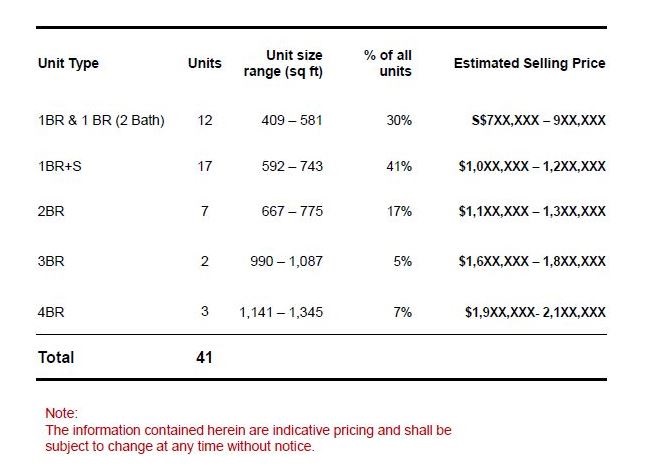The height and width of the screenshot is (475, 647).
Task: Select the '% of all units' header
Action: pyautogui.click(x=388, y=63)
